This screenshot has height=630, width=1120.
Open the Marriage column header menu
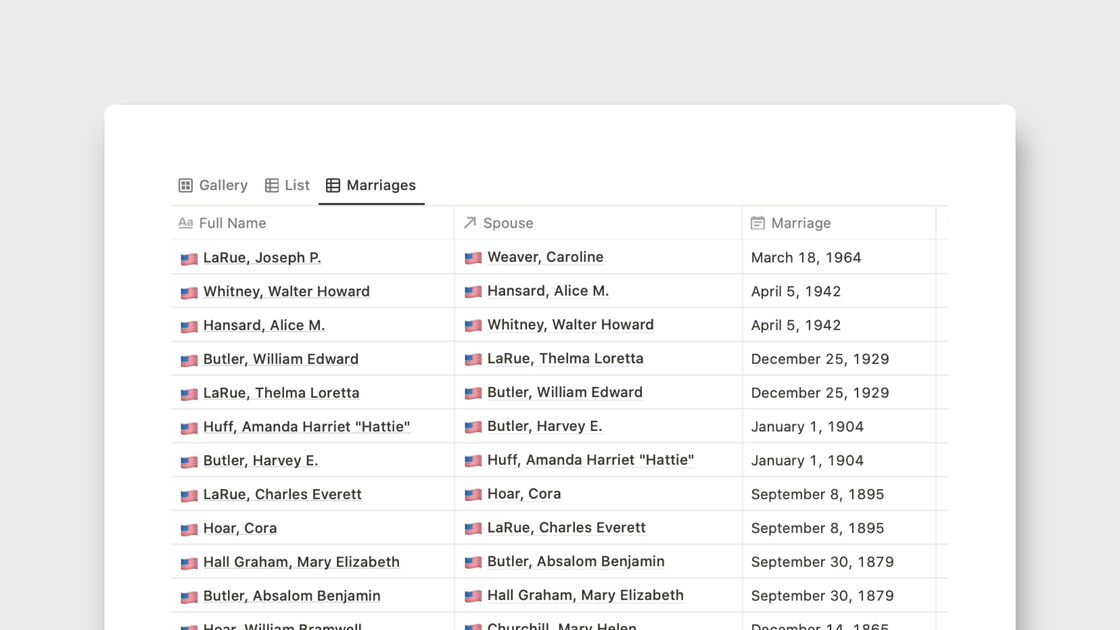click(x=801, y=223)
